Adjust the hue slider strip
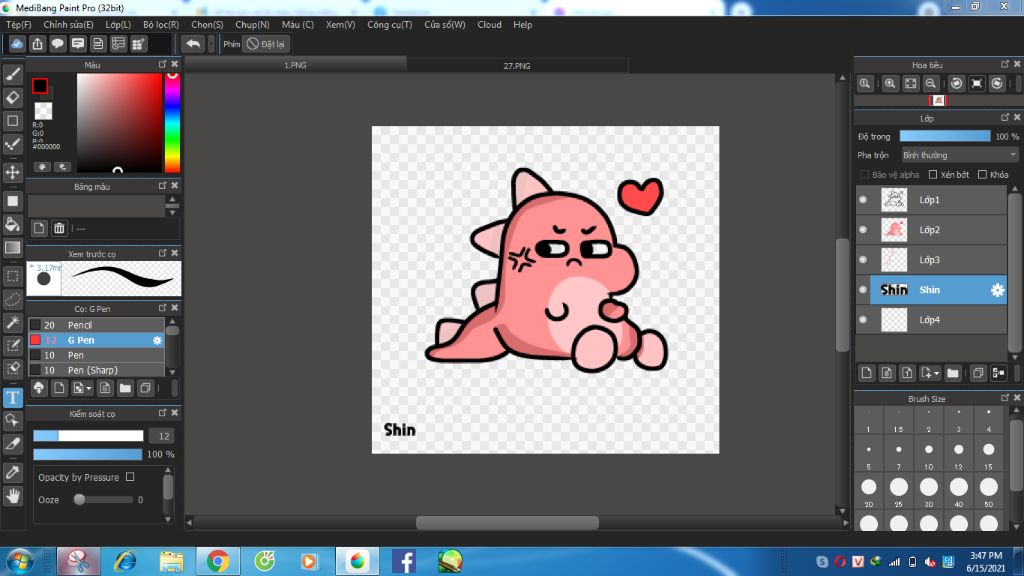 [x=172, y=123]
